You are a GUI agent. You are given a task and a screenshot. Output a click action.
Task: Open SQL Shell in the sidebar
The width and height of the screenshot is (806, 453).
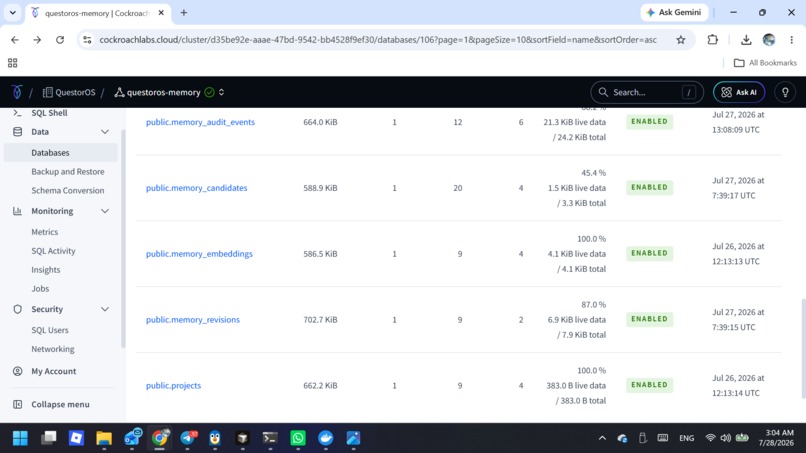click(49, 113)
